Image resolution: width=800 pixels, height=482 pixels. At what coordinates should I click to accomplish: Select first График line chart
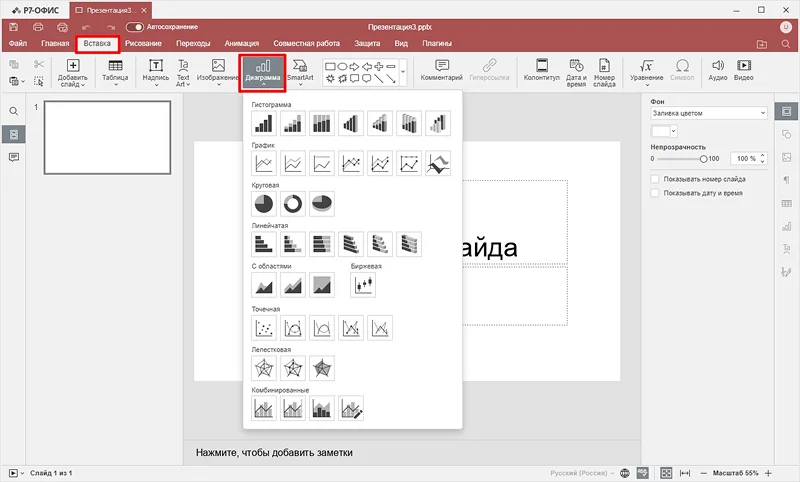[264, 163]
